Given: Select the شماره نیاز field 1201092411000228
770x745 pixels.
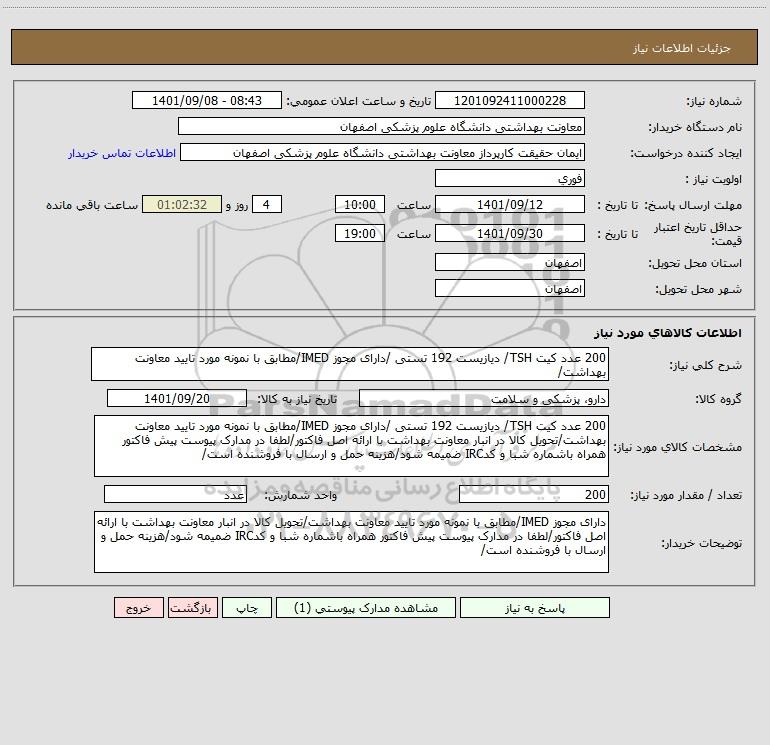Looking at the screenshot, I should coord(510,101).
